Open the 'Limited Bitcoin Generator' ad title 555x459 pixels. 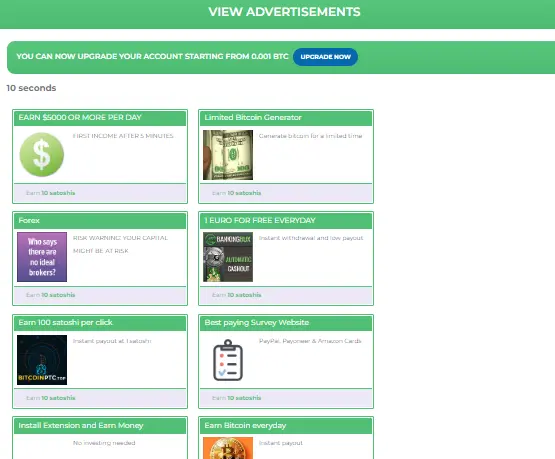tap(253, 117)
